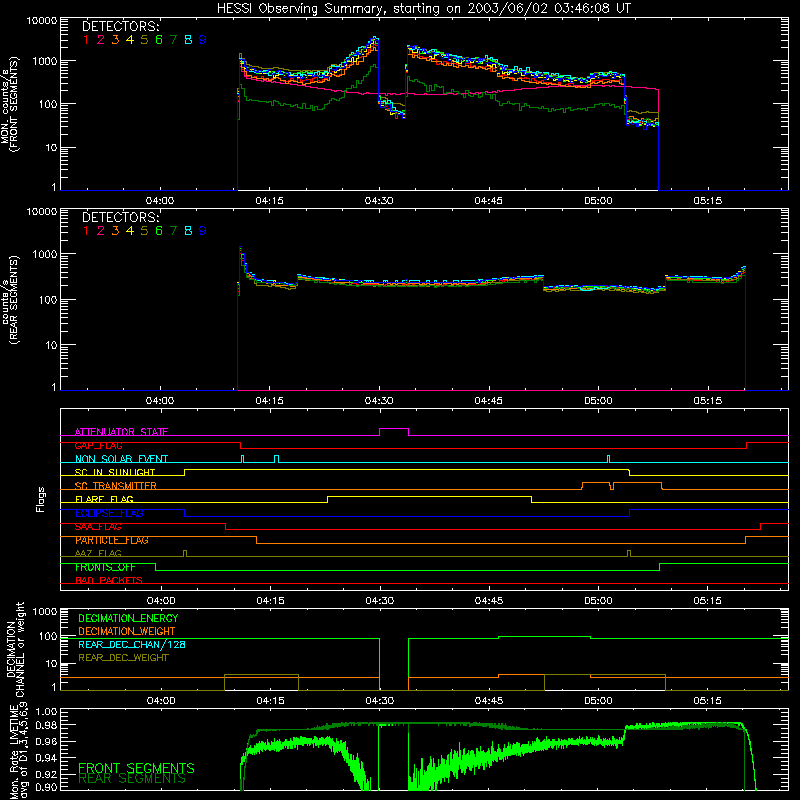Click the 0.98 value on livetime axis
The height and width of the screenshot is (800, 800).
point(47,726)
